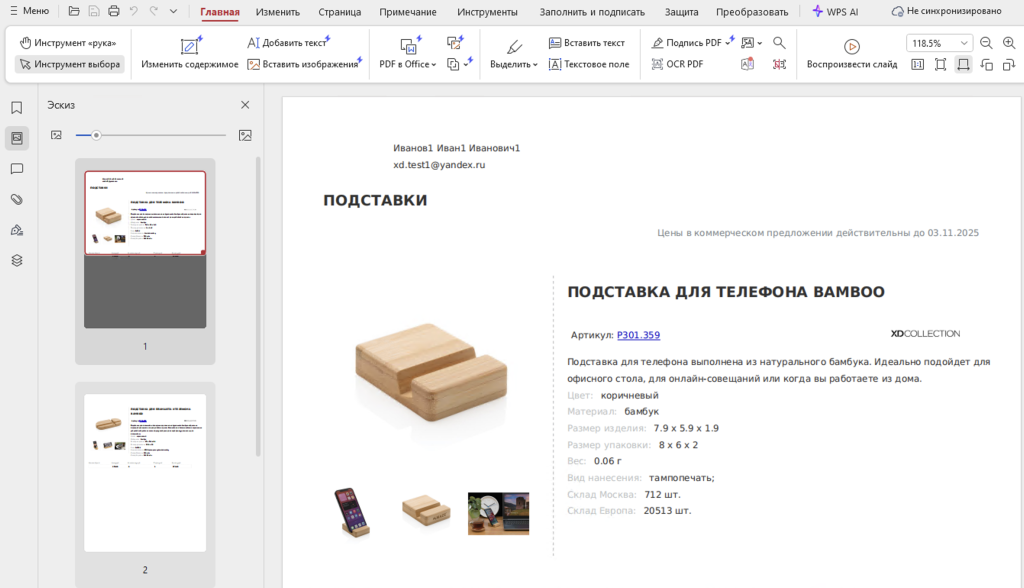Adjust the thumbnail size slider handle

point(96,135)
